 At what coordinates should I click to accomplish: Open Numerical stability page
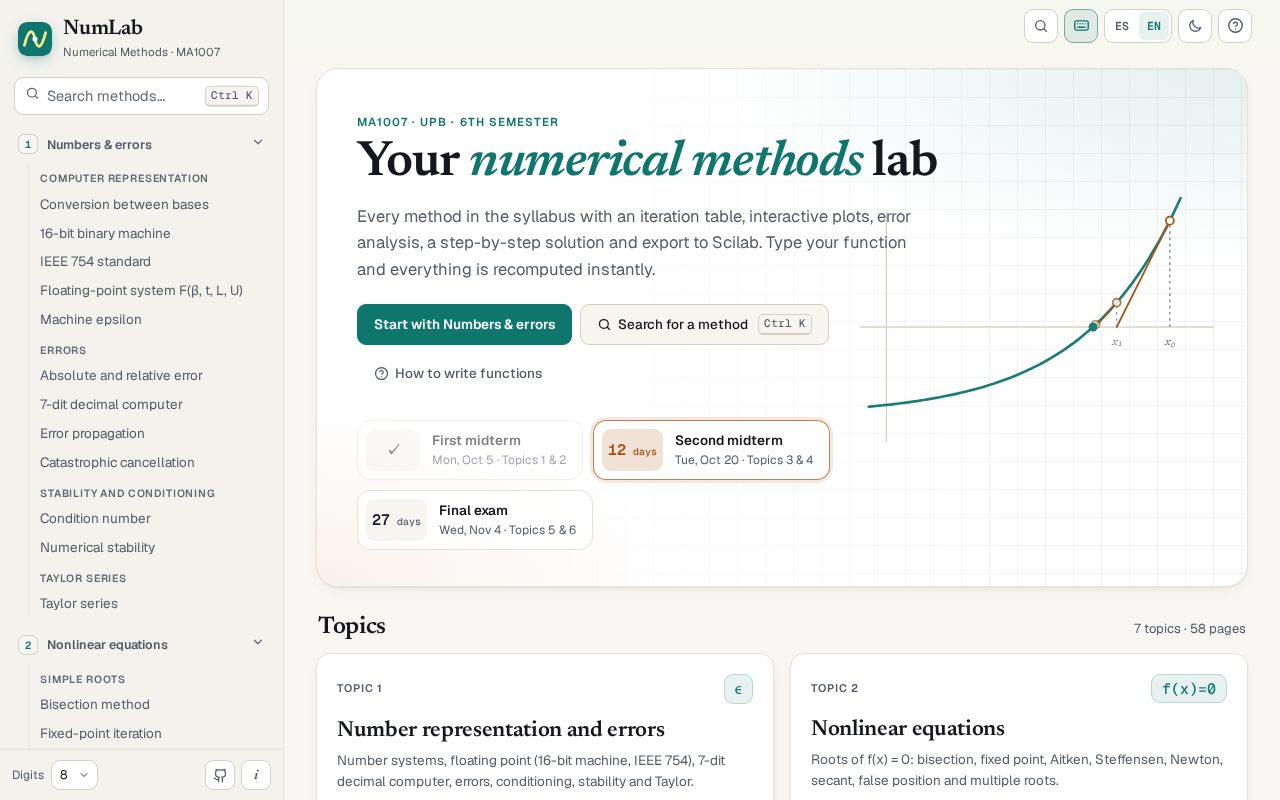[97, 547]
